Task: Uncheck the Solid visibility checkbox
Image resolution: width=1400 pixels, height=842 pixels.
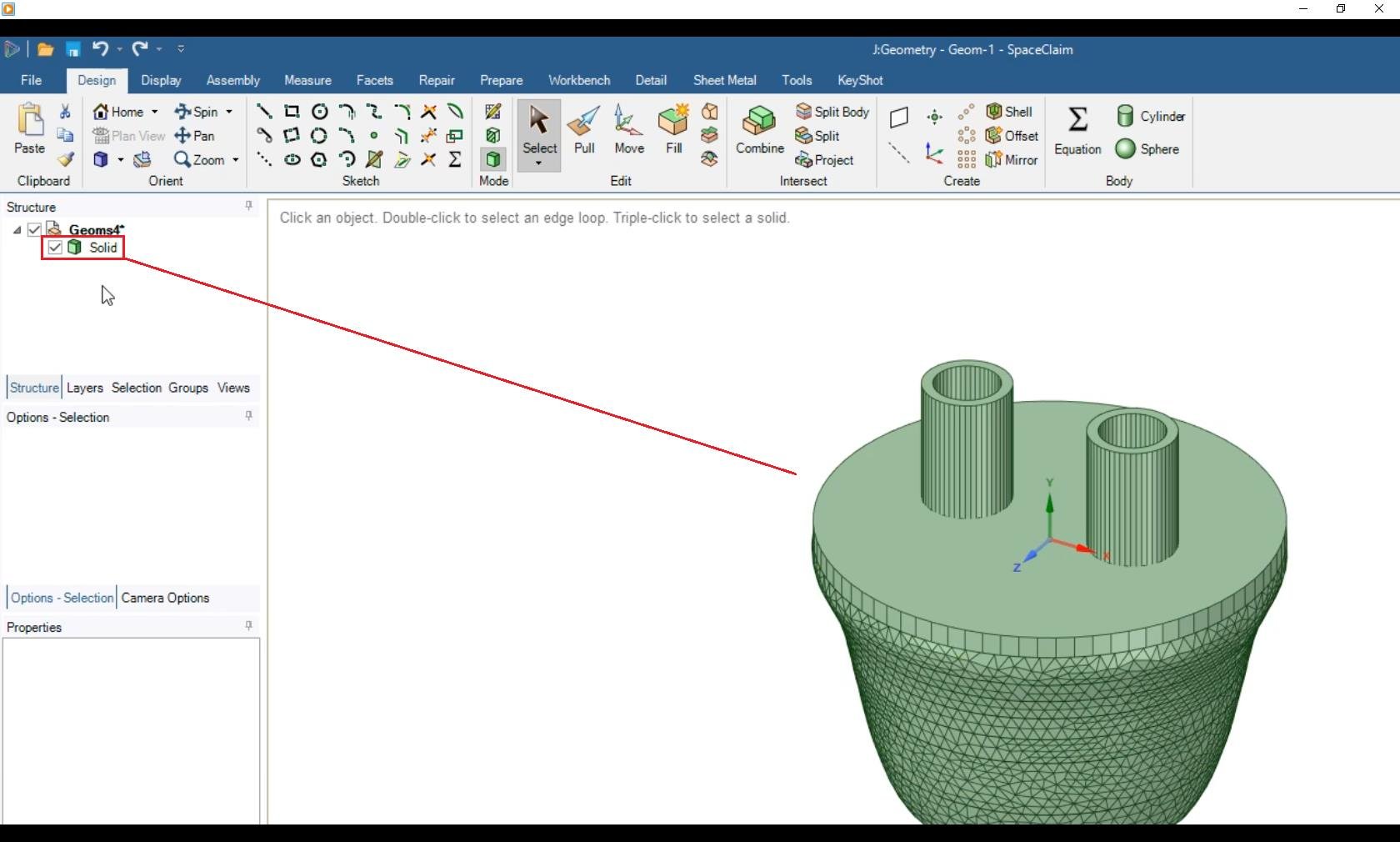Action: pyautogui.click(x=55, y=248)
